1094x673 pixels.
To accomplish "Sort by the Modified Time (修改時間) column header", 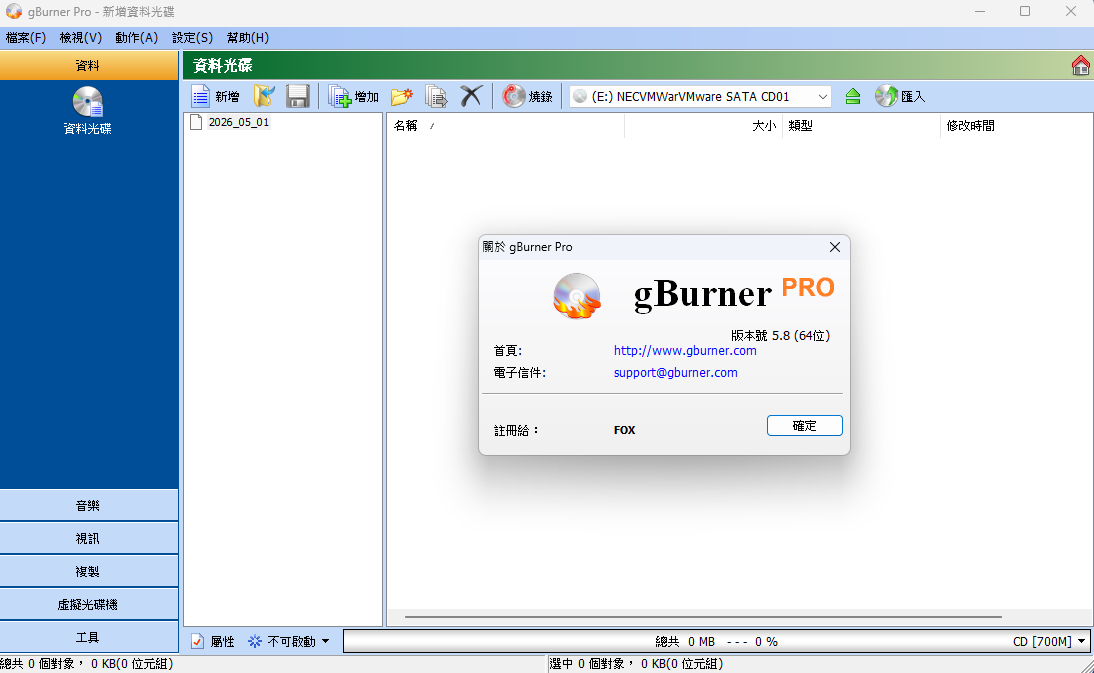I will tap(1017, 126).
